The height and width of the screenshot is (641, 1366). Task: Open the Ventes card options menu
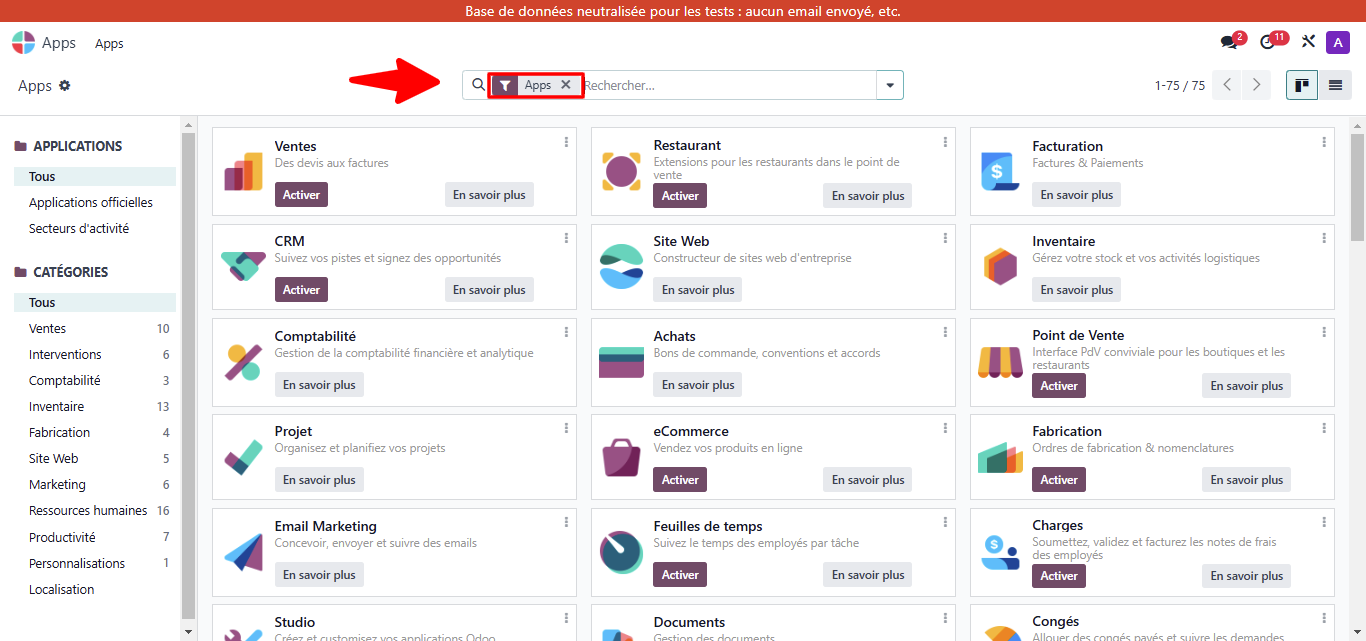[x=566, y=142]
